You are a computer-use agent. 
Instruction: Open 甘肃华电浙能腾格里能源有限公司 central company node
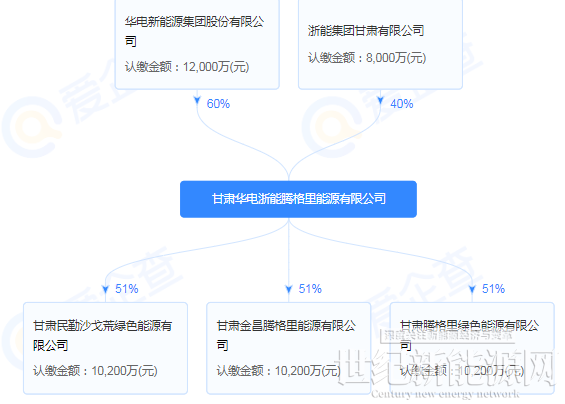[298, 199]
